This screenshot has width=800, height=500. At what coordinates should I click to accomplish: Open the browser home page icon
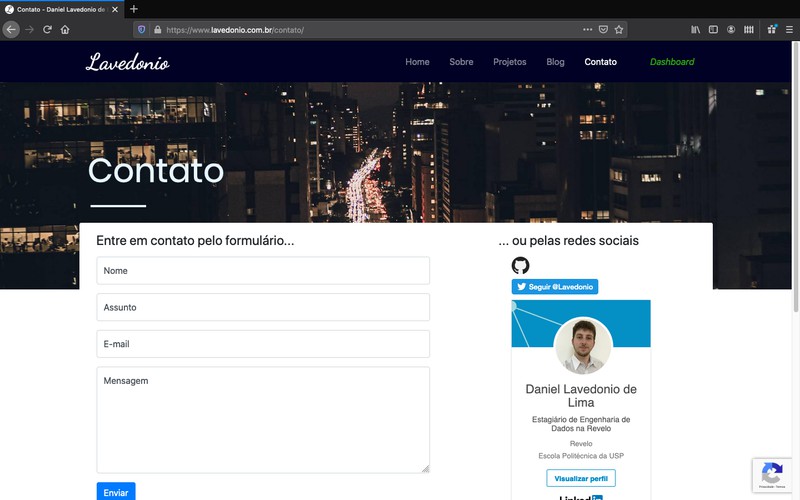(65, 30)
